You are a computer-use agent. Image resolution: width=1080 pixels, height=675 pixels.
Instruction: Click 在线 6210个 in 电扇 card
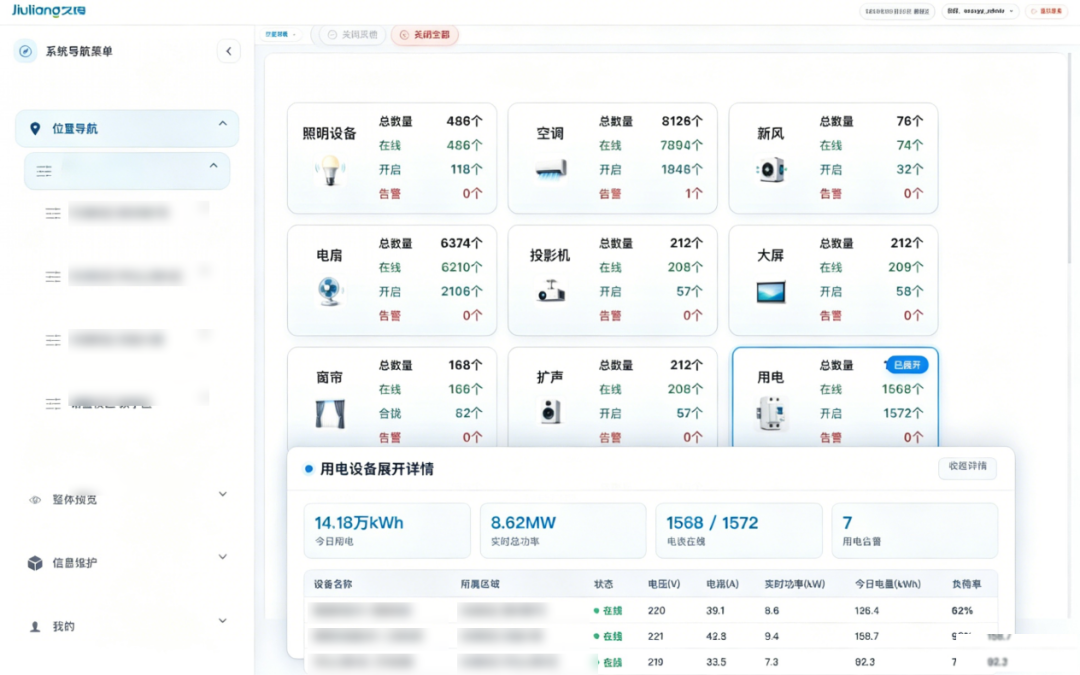pyautogui.click(x=430, y=267)
